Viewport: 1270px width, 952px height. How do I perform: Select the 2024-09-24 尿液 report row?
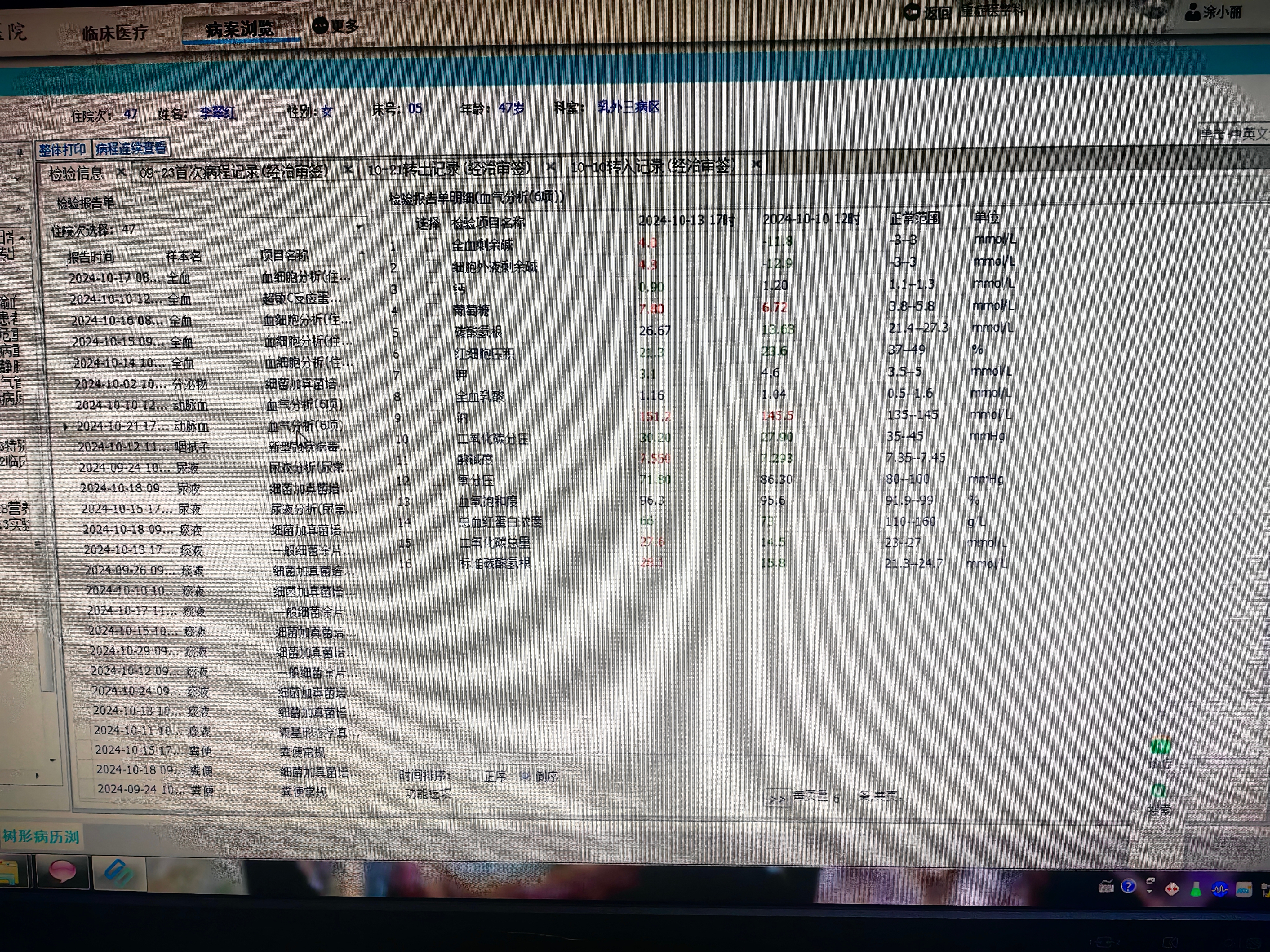pos(218,468)
